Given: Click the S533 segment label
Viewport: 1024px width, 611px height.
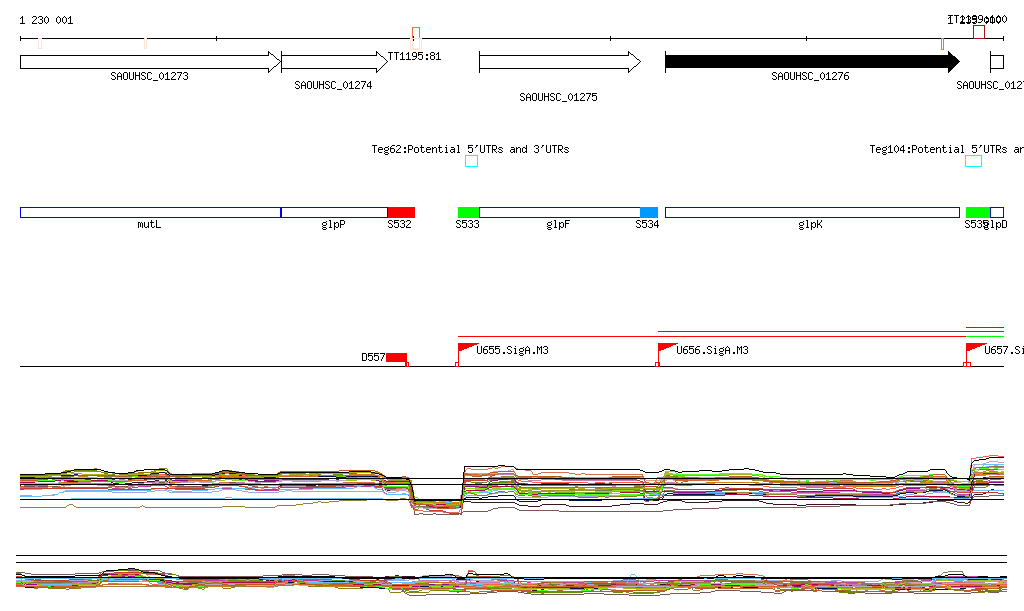Looking at the screenshot, I should point(467,225).
